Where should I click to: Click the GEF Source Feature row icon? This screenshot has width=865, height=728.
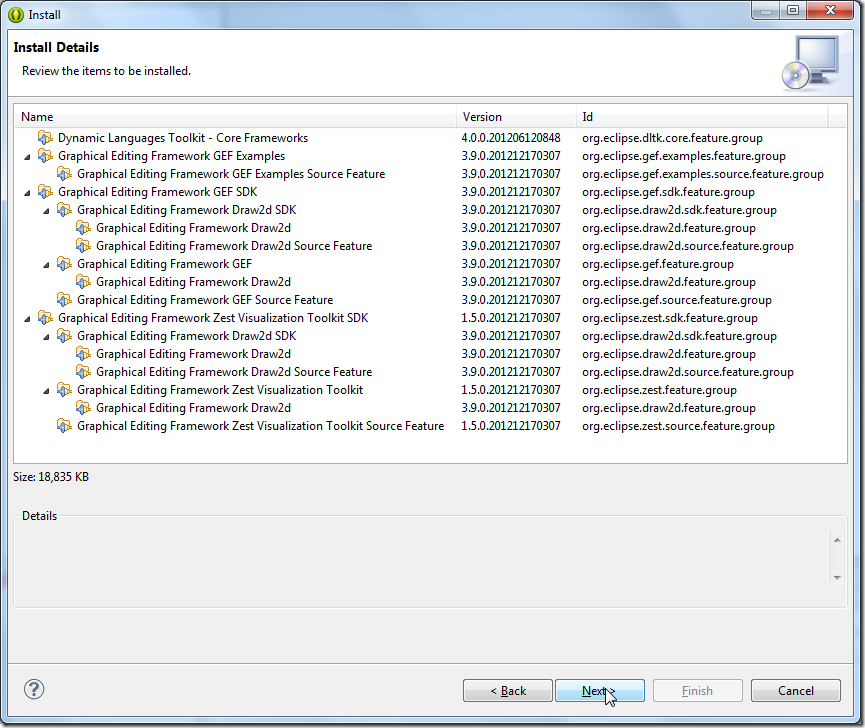pyautogui.click(x=65, y=299)
